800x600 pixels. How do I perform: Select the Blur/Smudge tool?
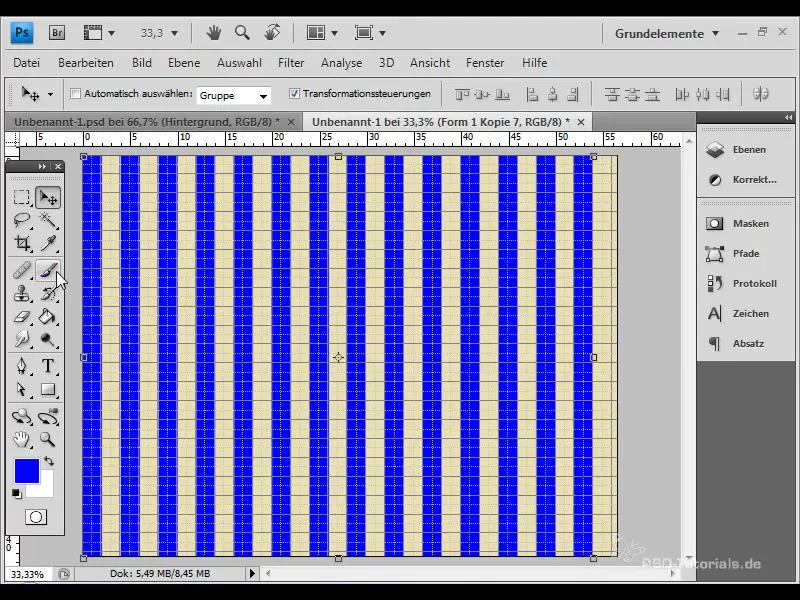point(21,339)
